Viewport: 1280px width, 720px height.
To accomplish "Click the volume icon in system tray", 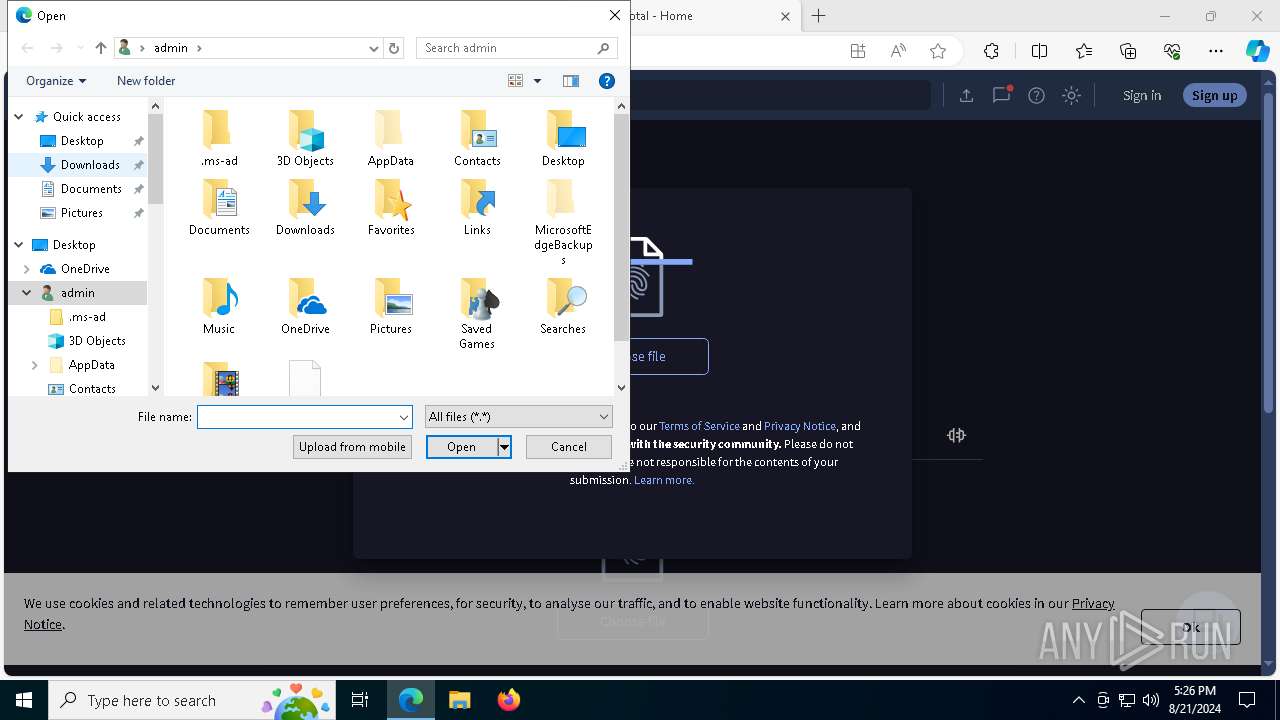I will [x=1150, y=700].
